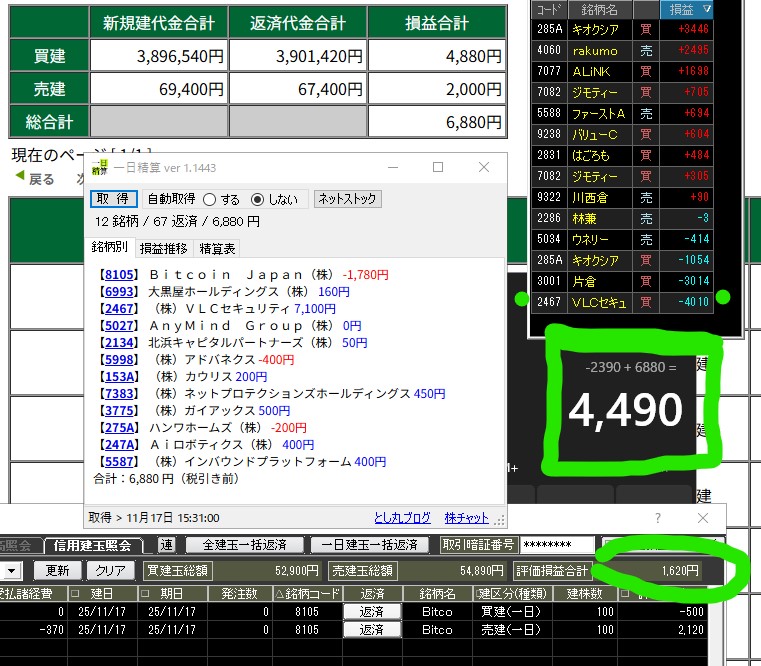Click the help question mark icon
This screenshot has width=761, height=666.
pos(657,518)
